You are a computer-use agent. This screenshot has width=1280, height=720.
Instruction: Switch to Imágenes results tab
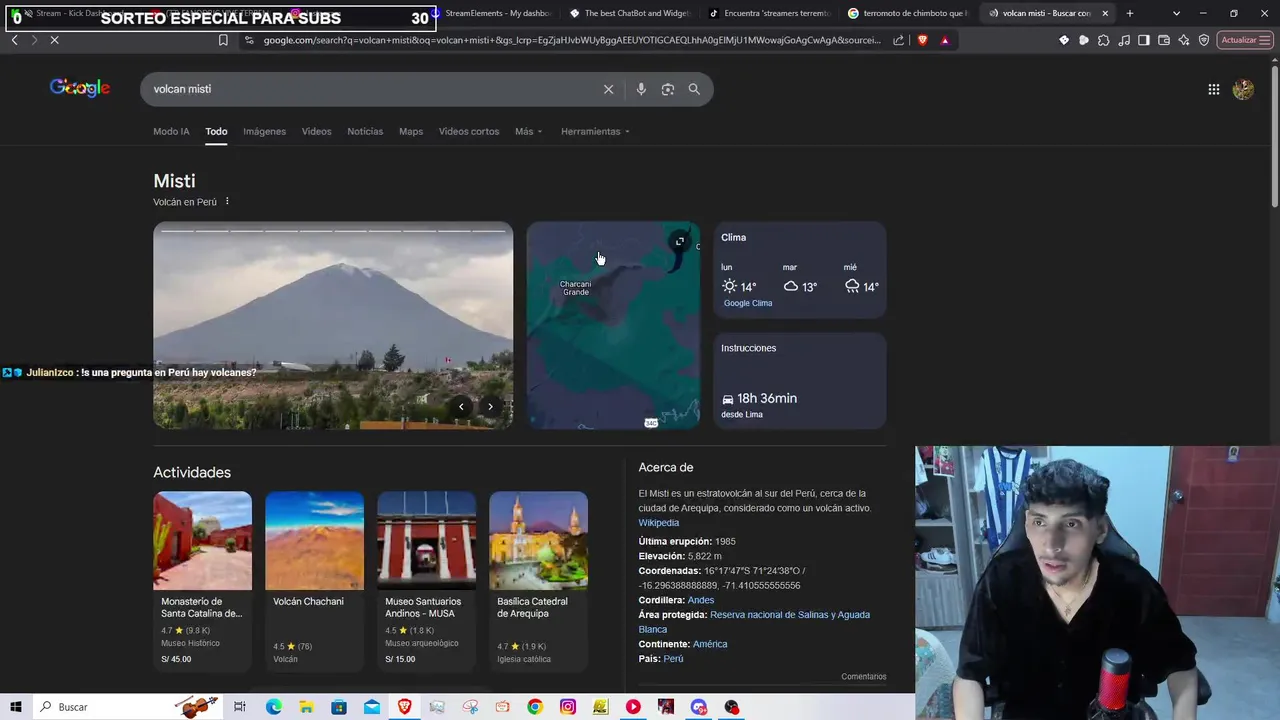(x=264, y=131)
